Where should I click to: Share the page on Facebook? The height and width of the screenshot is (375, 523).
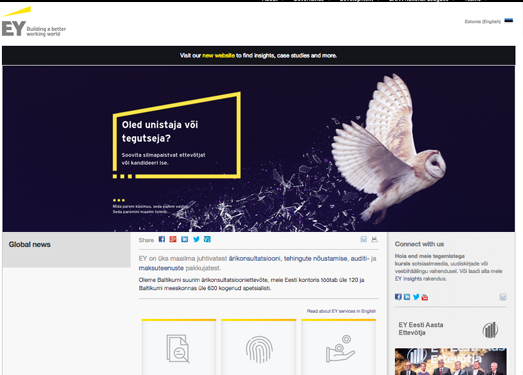[162, 239]
